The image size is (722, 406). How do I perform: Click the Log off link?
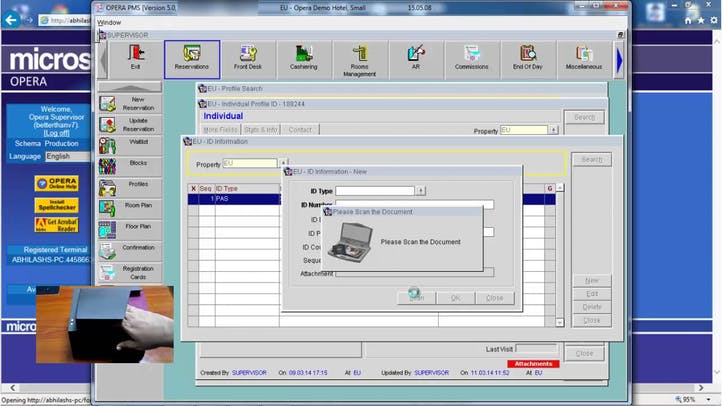(x=57, y=133)
